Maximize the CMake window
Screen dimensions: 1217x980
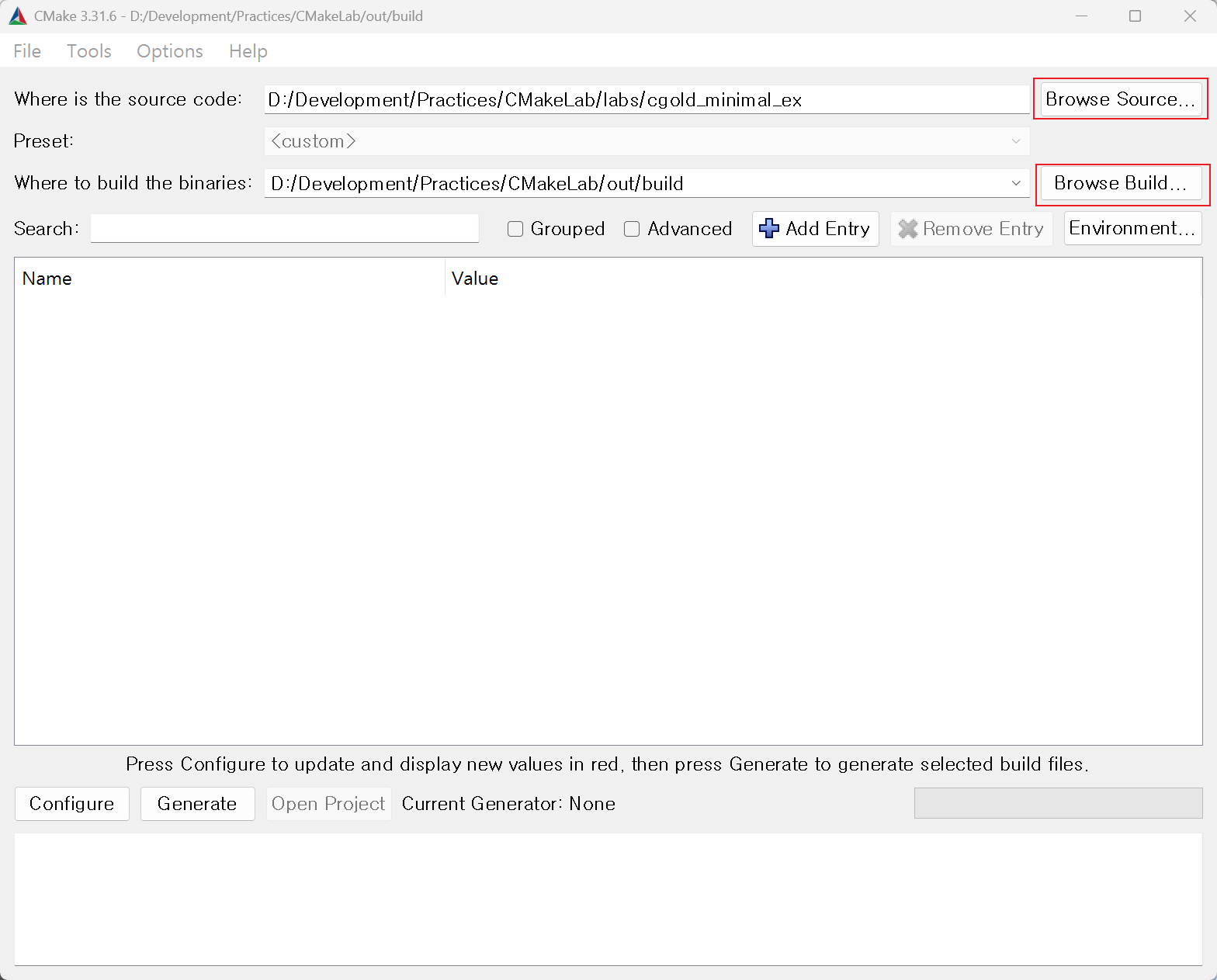[x=1135, y=16]
